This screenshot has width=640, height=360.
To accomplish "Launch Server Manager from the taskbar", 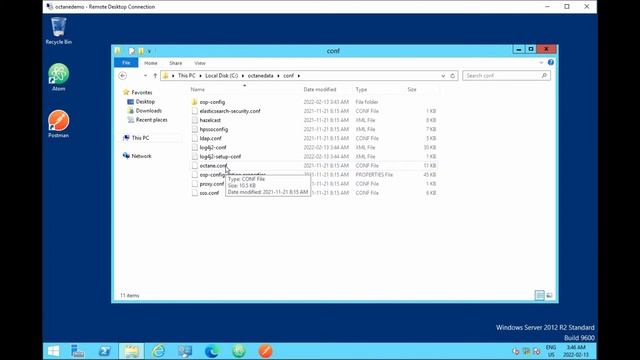I will [x=78, y=351].
